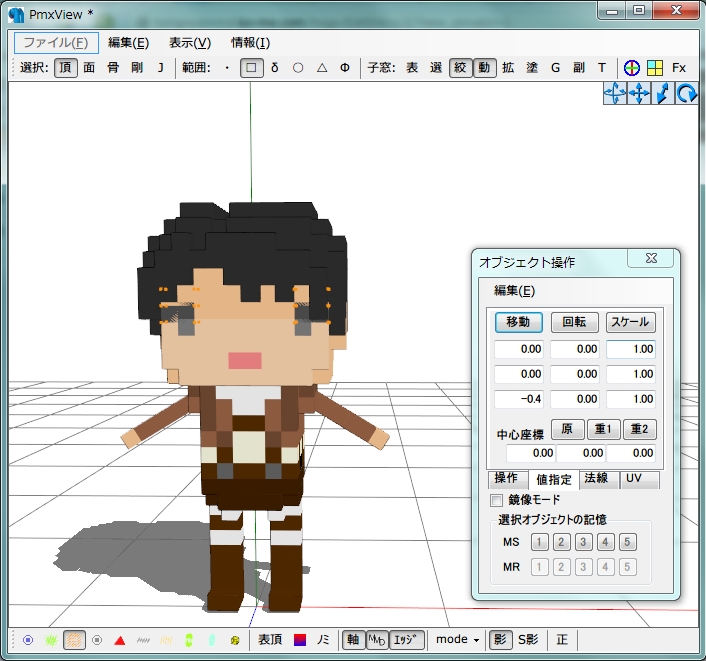Click the blue vertex display icon in bottom toolbar

28,640
